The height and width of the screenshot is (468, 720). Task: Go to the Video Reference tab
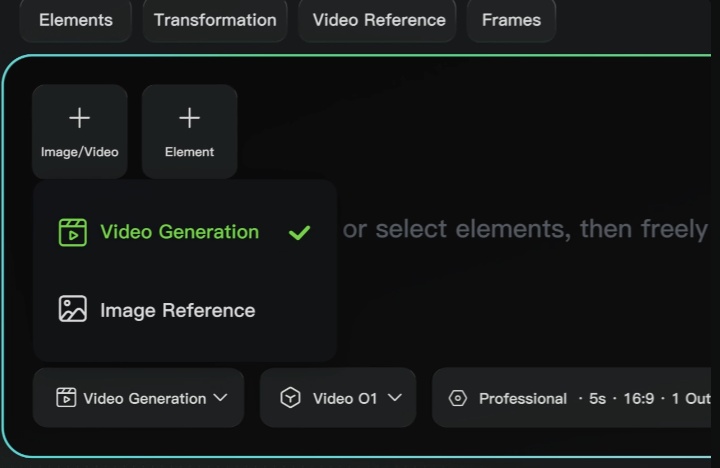click(379, 20)
